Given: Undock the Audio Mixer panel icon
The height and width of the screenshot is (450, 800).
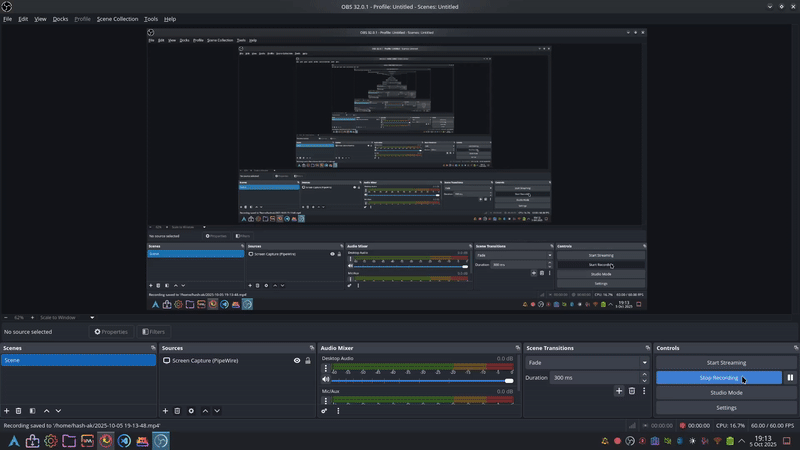Looking at the screenshot, I should point(517,348).
